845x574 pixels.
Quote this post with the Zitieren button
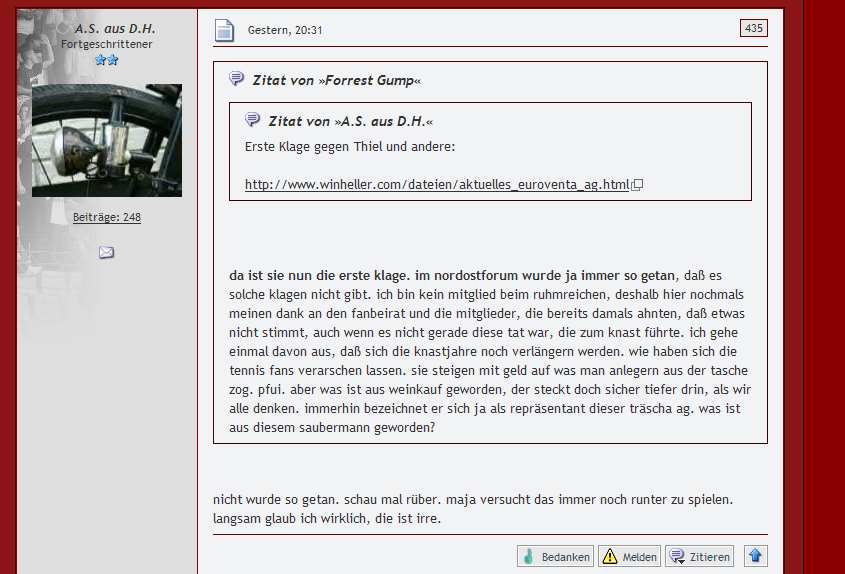pyautogui.click(x=699, y=557)
